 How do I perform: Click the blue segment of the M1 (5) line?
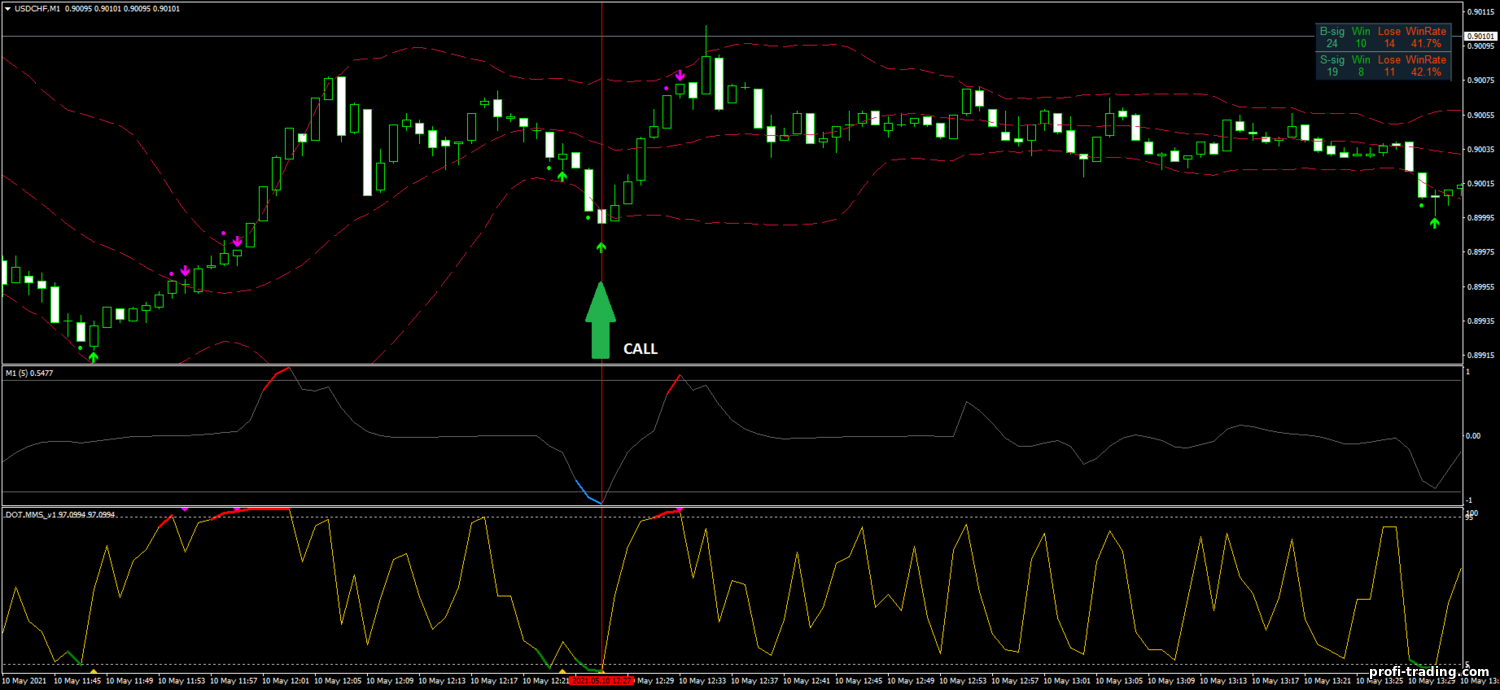(x=587, y=491)
